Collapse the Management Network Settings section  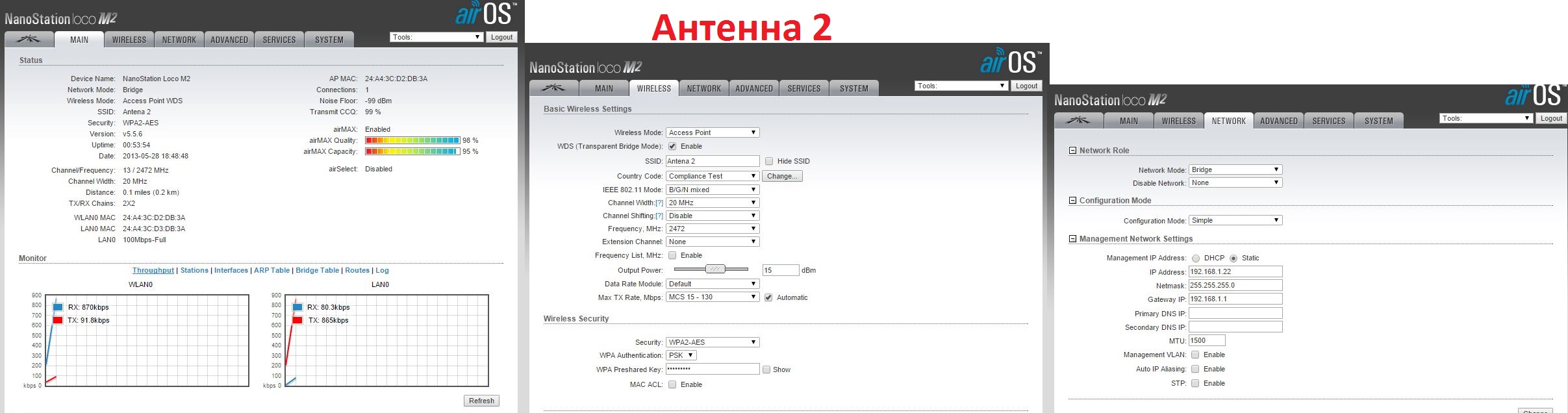coord(1072,239)
